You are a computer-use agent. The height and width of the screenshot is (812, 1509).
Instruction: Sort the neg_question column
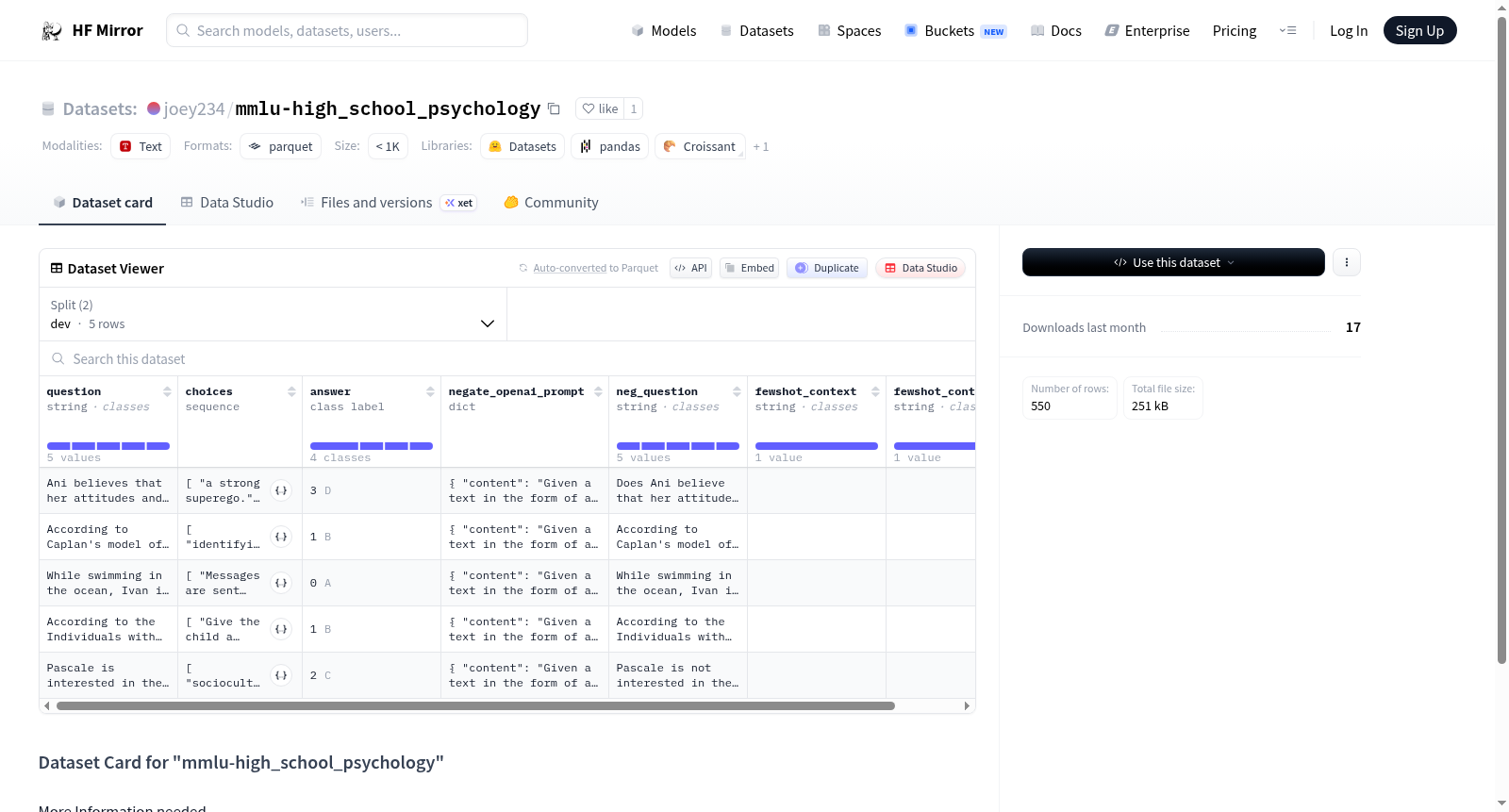pyautogui.click(x=737, y=391)
